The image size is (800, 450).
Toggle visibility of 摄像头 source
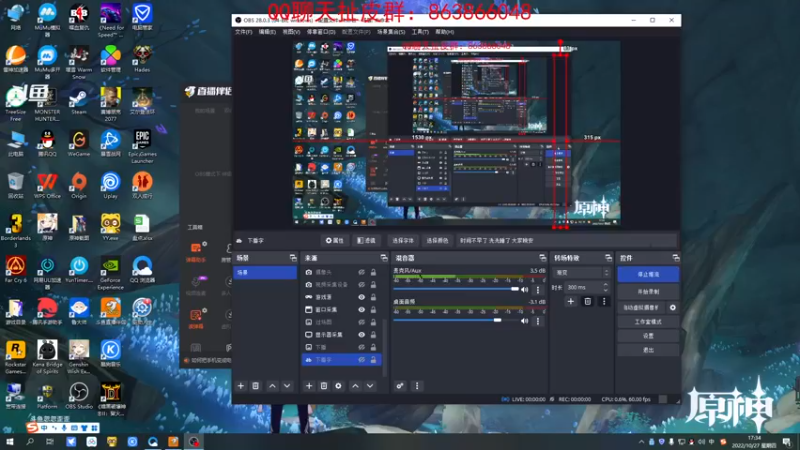pos(361,272)
